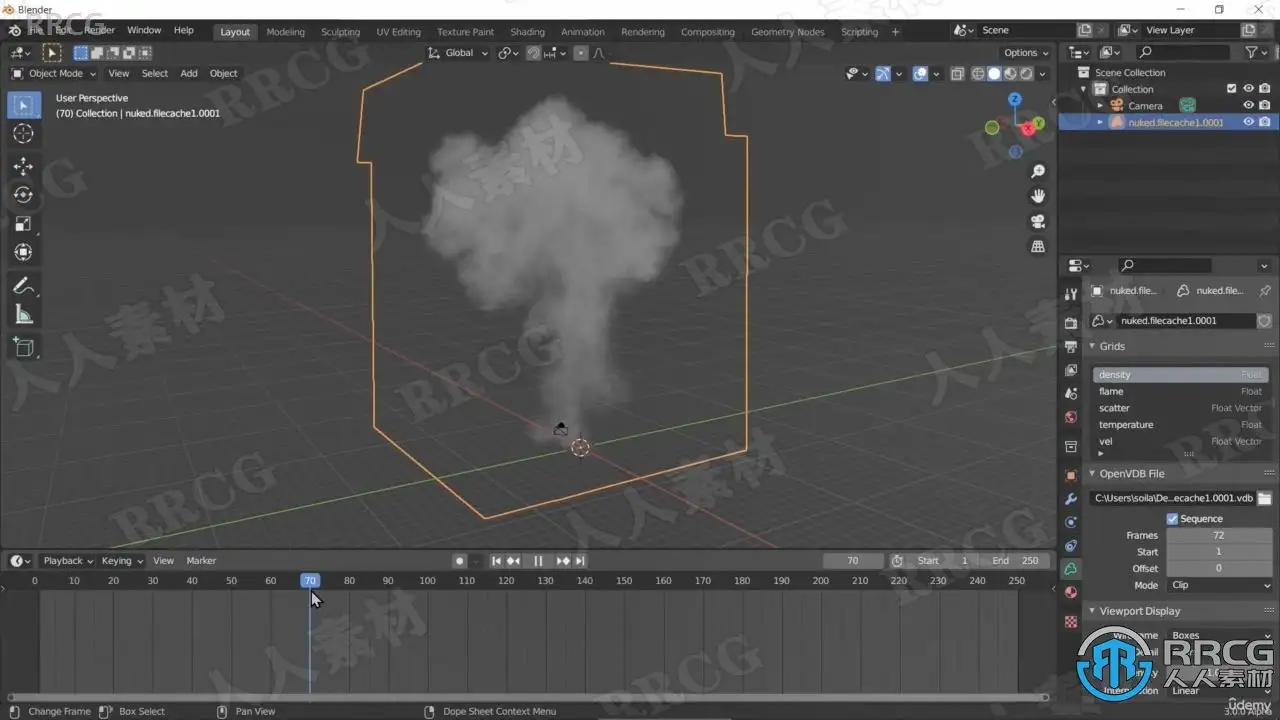This screenshot has height=720, width=1280.
Task: Hide the Camera object in outliner
Action: tap(1248, 105)
